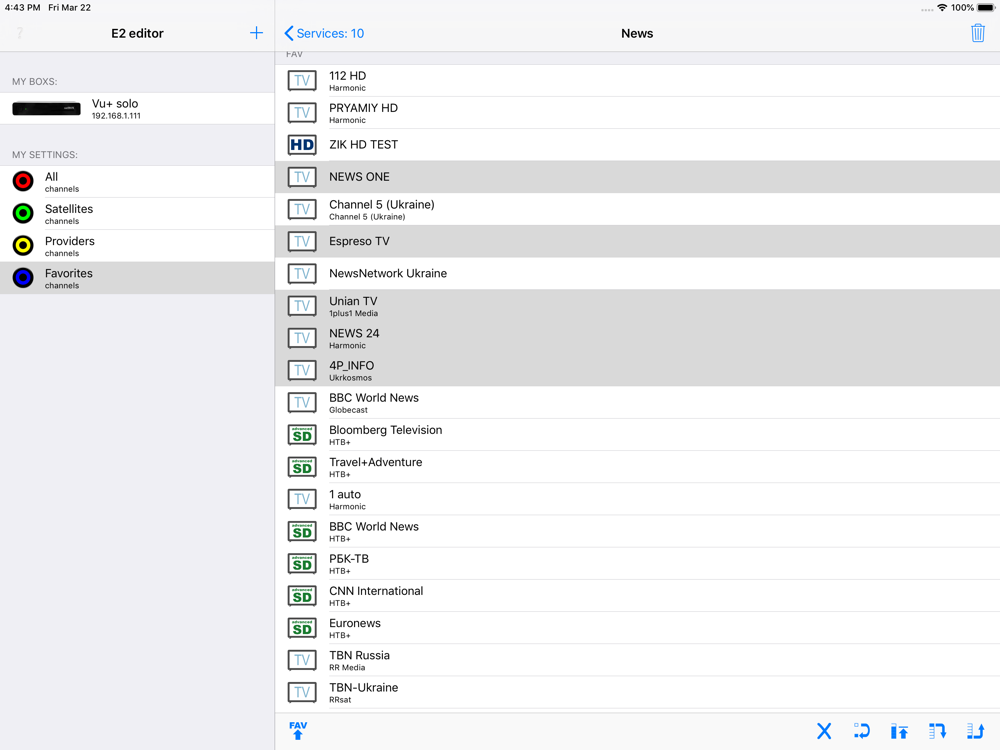Select the NEWS 24 channel
The image size is (1000, 750).
(x=637, y=338)
